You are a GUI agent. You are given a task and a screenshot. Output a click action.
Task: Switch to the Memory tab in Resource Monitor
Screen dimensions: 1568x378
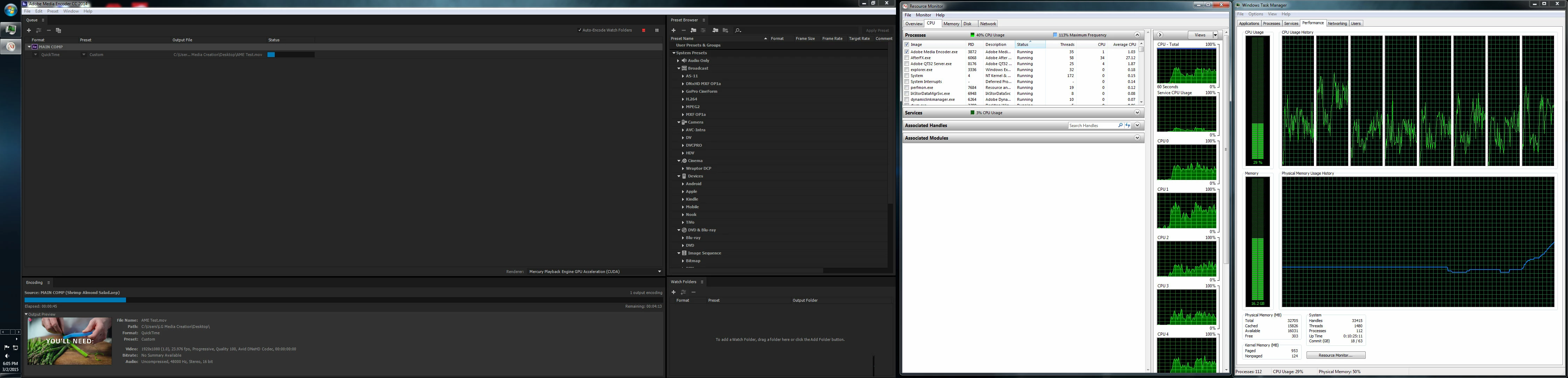coord(951,24)
